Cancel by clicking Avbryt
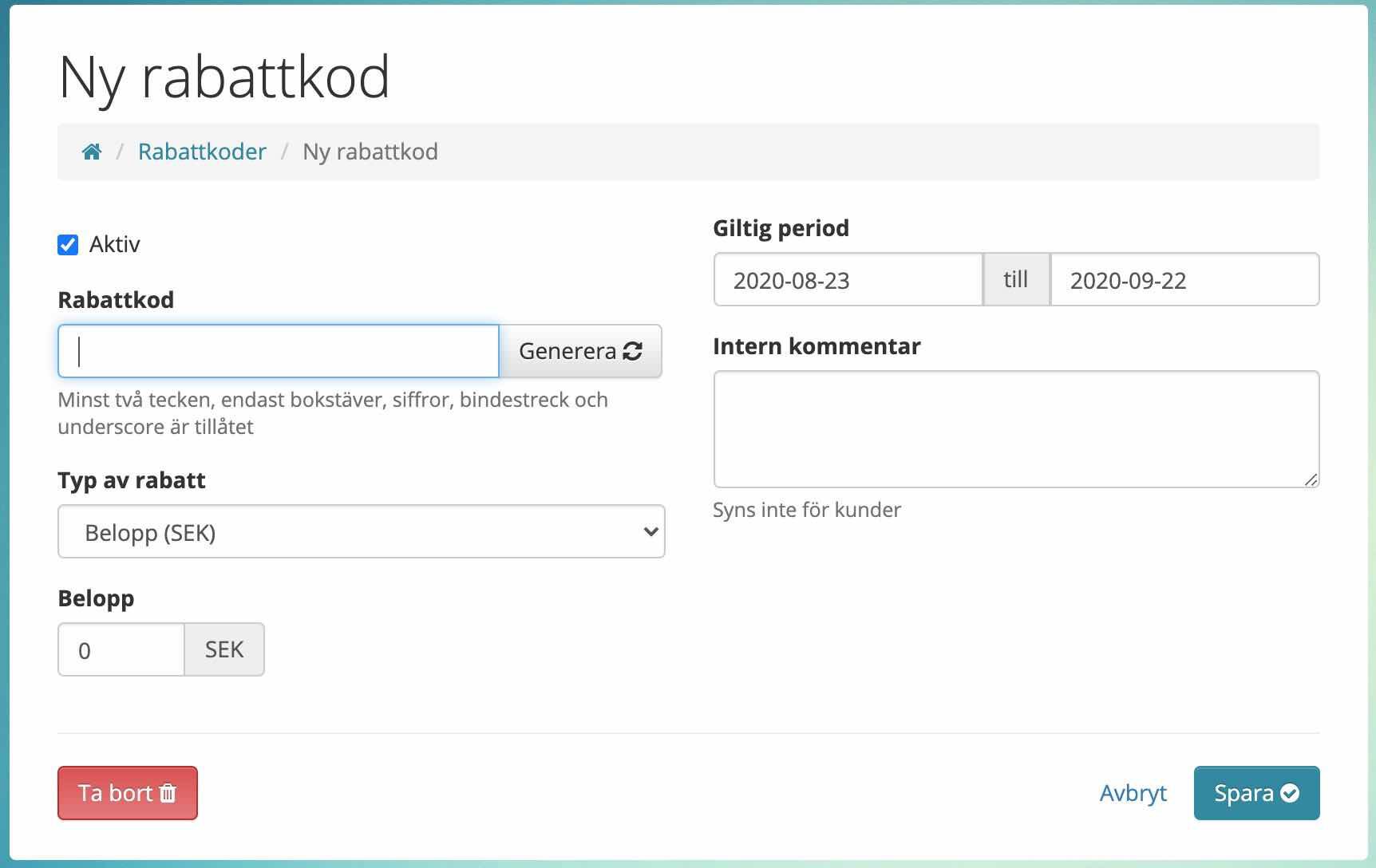The width and height of the screenshot is (1376, 868). click(1133, 793)
